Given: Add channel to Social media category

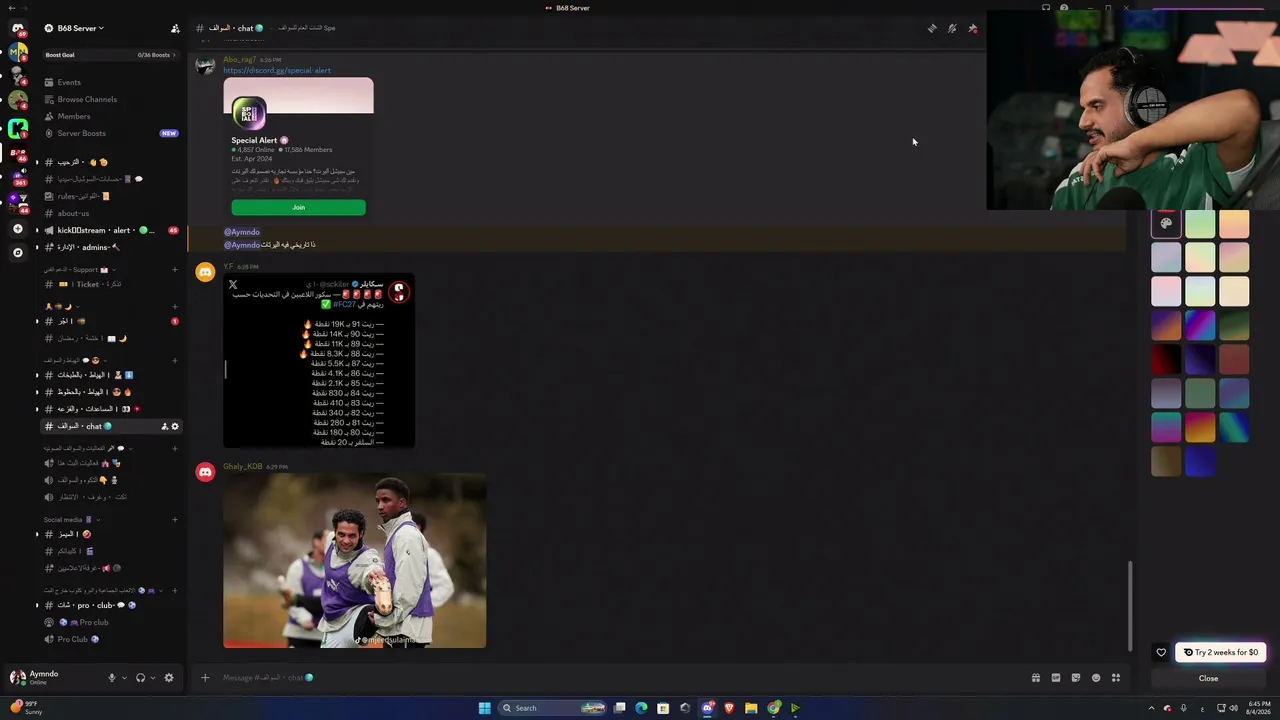Looking at the screenshot, I should pos(175,519).
